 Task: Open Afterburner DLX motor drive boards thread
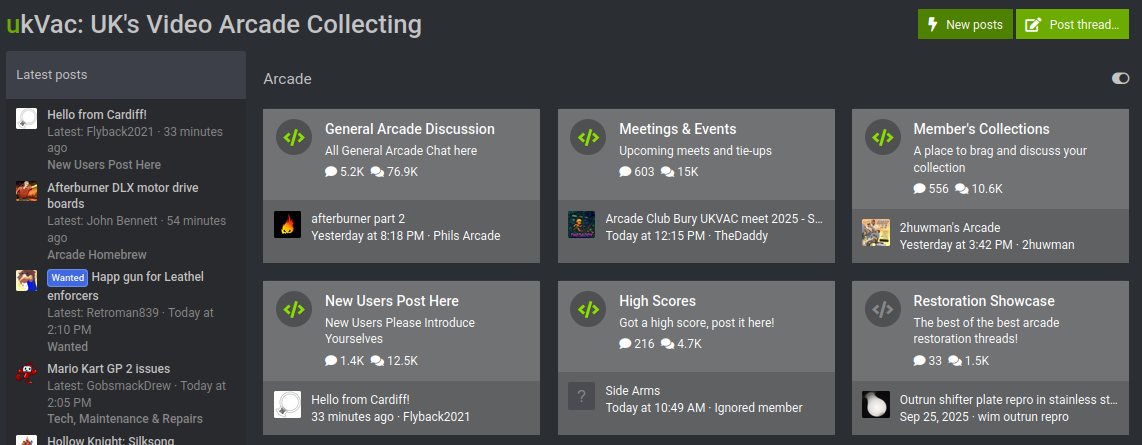122,195
